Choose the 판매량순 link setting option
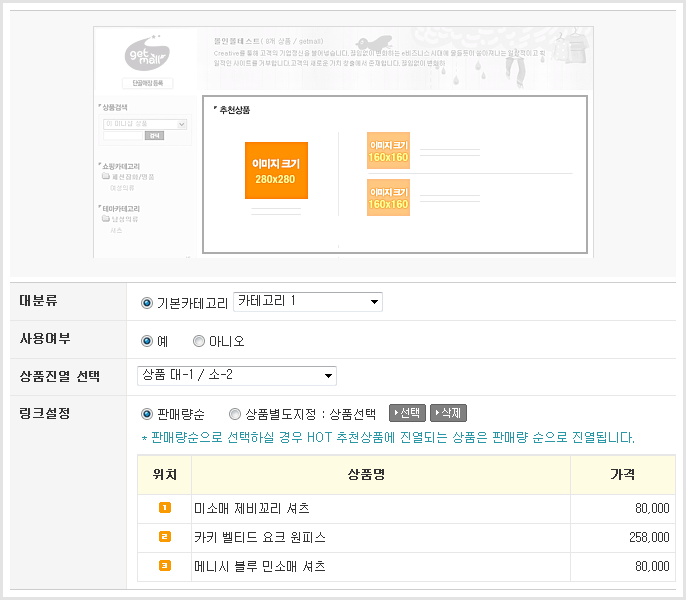This screenshot has width=686, height=600. tap(147, 414)
